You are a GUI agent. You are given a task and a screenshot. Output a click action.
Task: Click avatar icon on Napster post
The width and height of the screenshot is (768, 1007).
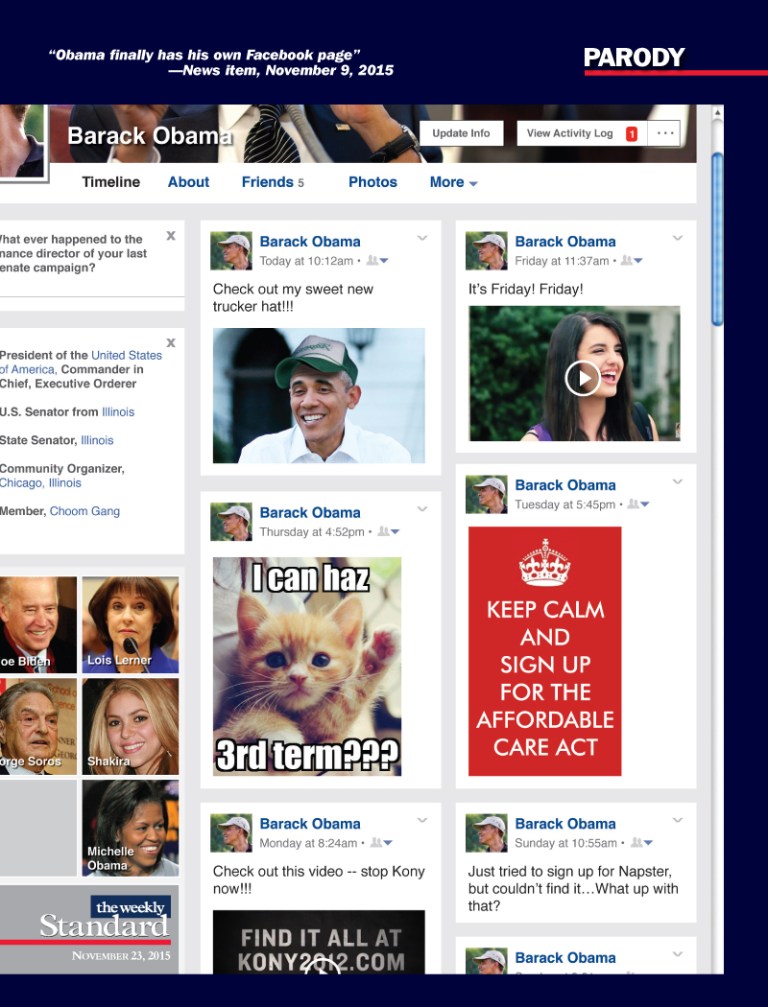coord(487,833)
